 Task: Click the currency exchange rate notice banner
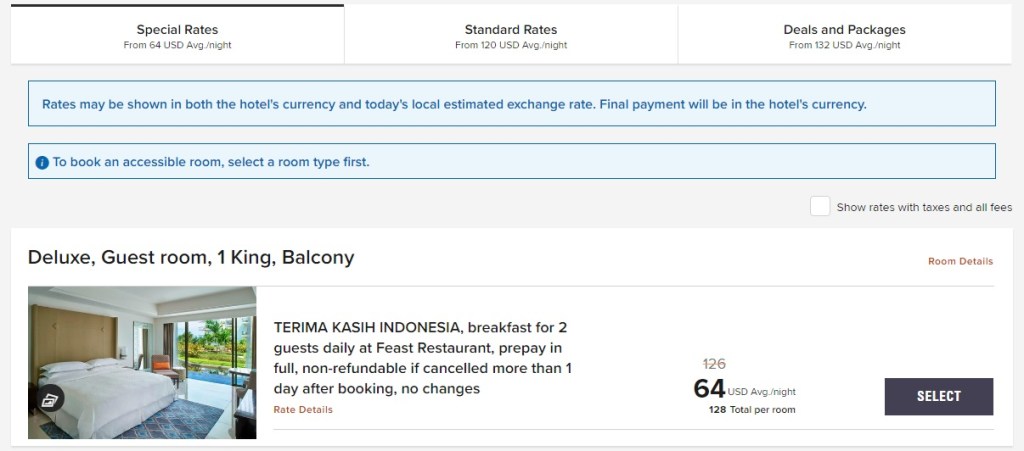coord(454,104)
